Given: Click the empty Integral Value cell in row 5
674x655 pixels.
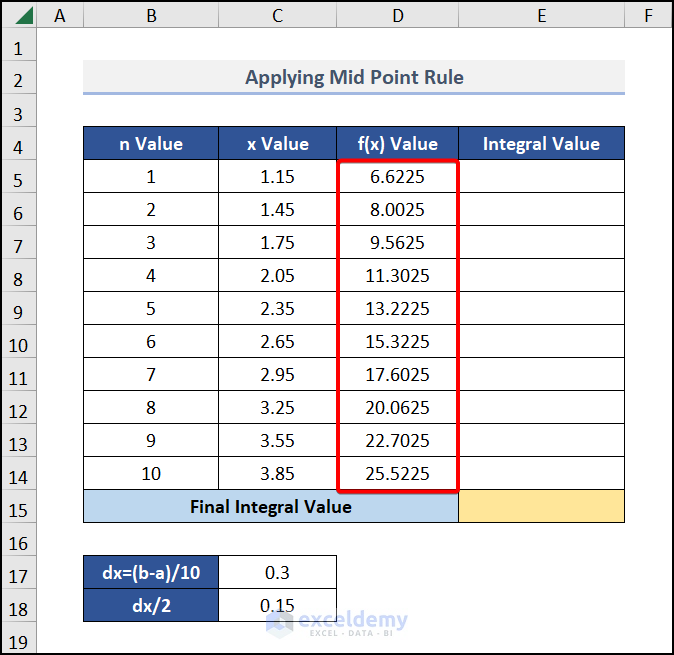Looking at the screenshot, I should [541, 177].
